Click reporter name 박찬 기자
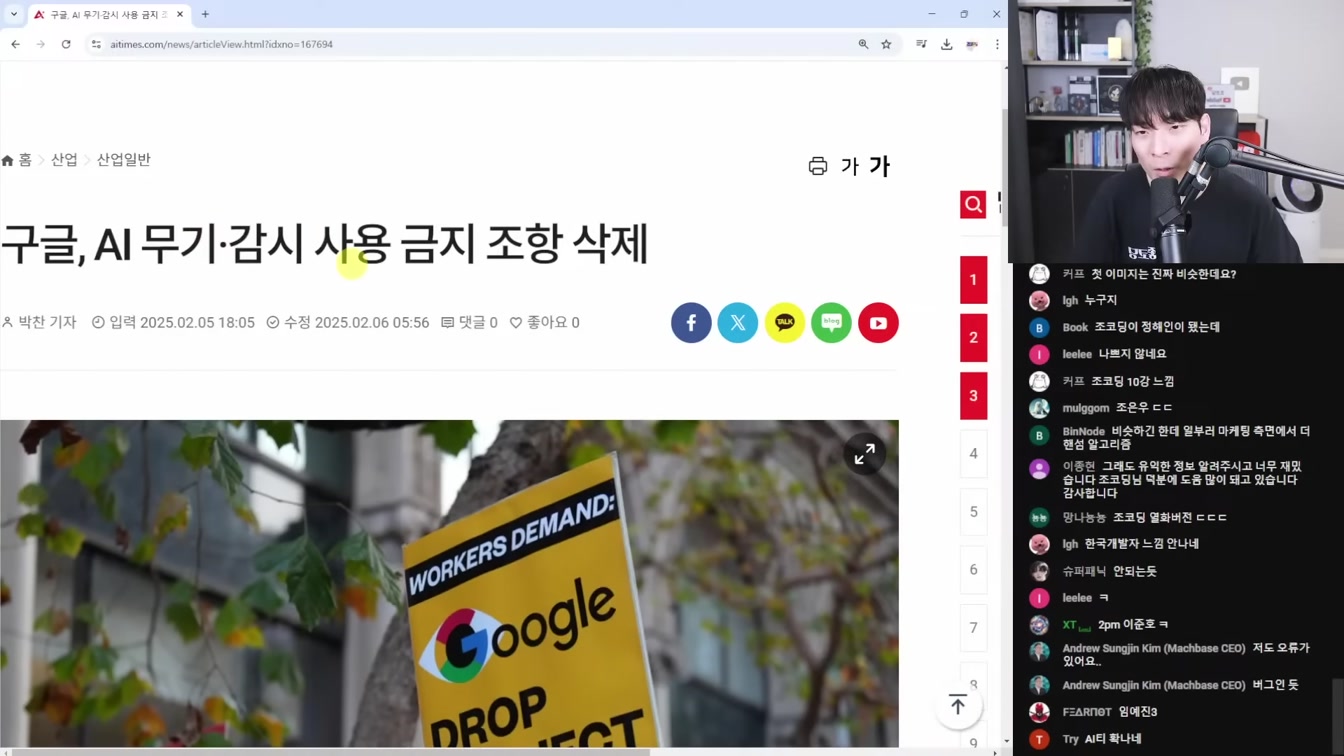 pyautogui.click(x=40, y=322)
